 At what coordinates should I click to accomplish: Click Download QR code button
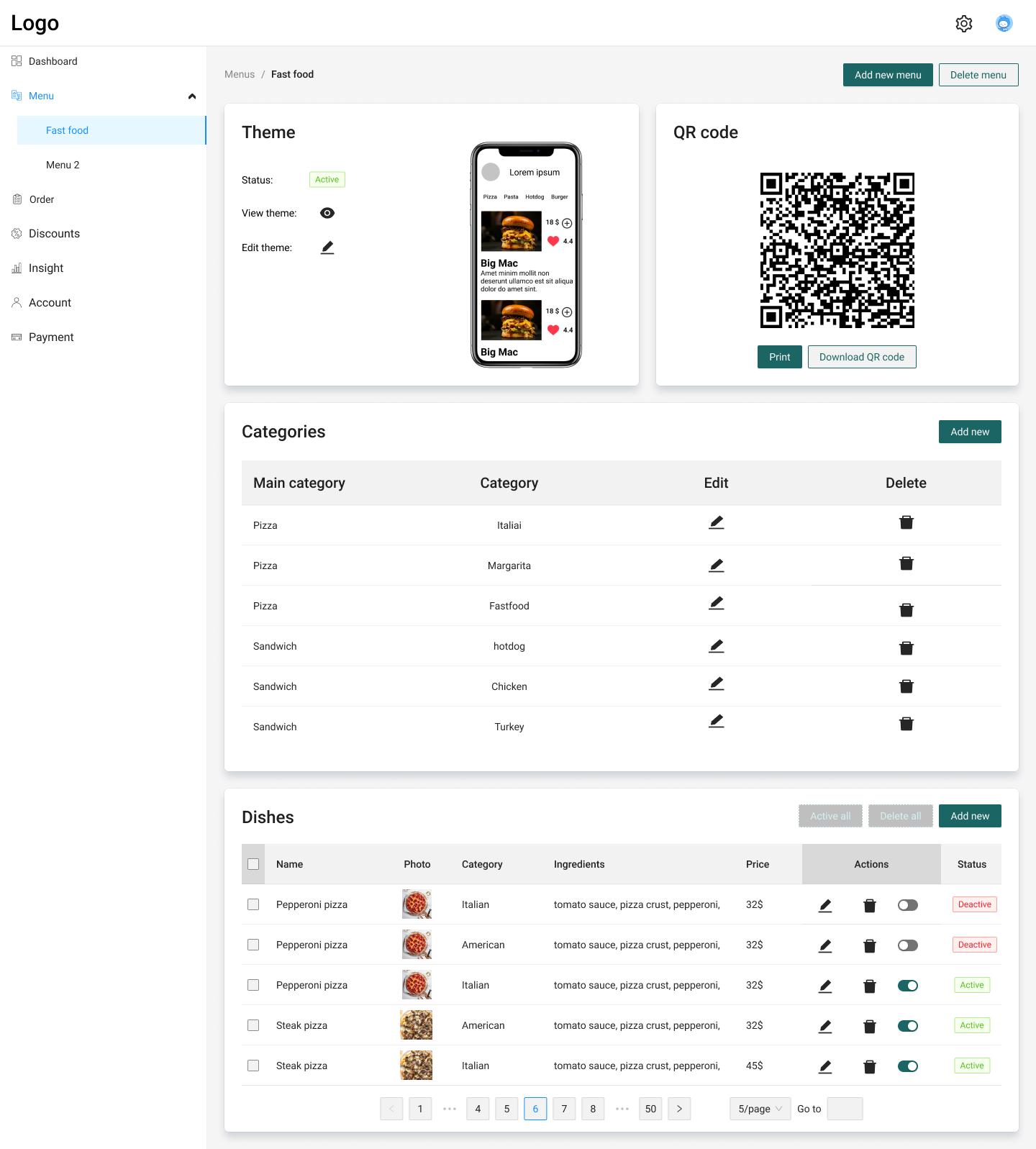[862, 357]
